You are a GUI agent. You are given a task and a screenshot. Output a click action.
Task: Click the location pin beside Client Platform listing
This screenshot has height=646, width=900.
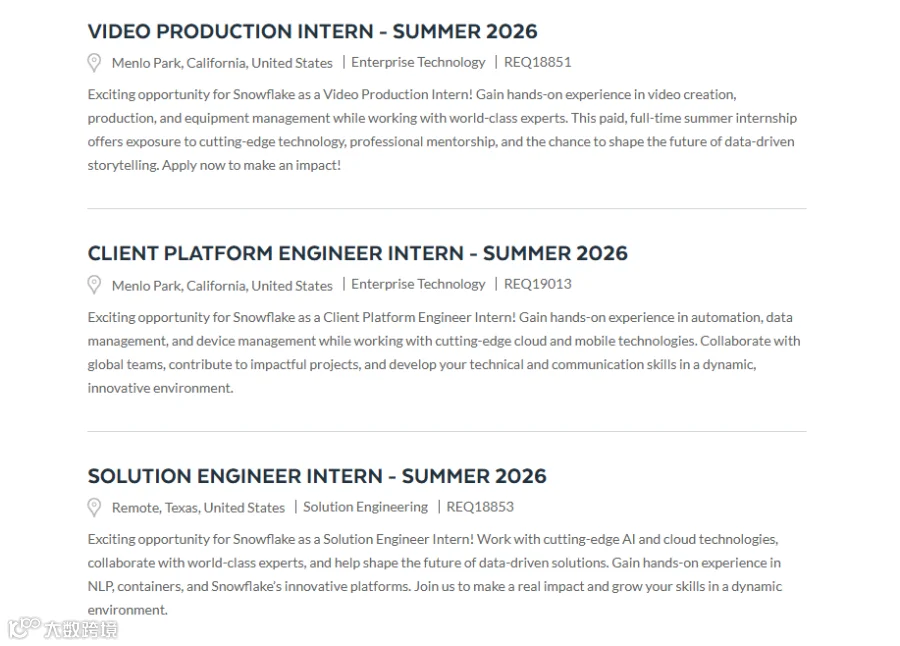(x=94, y=285)
